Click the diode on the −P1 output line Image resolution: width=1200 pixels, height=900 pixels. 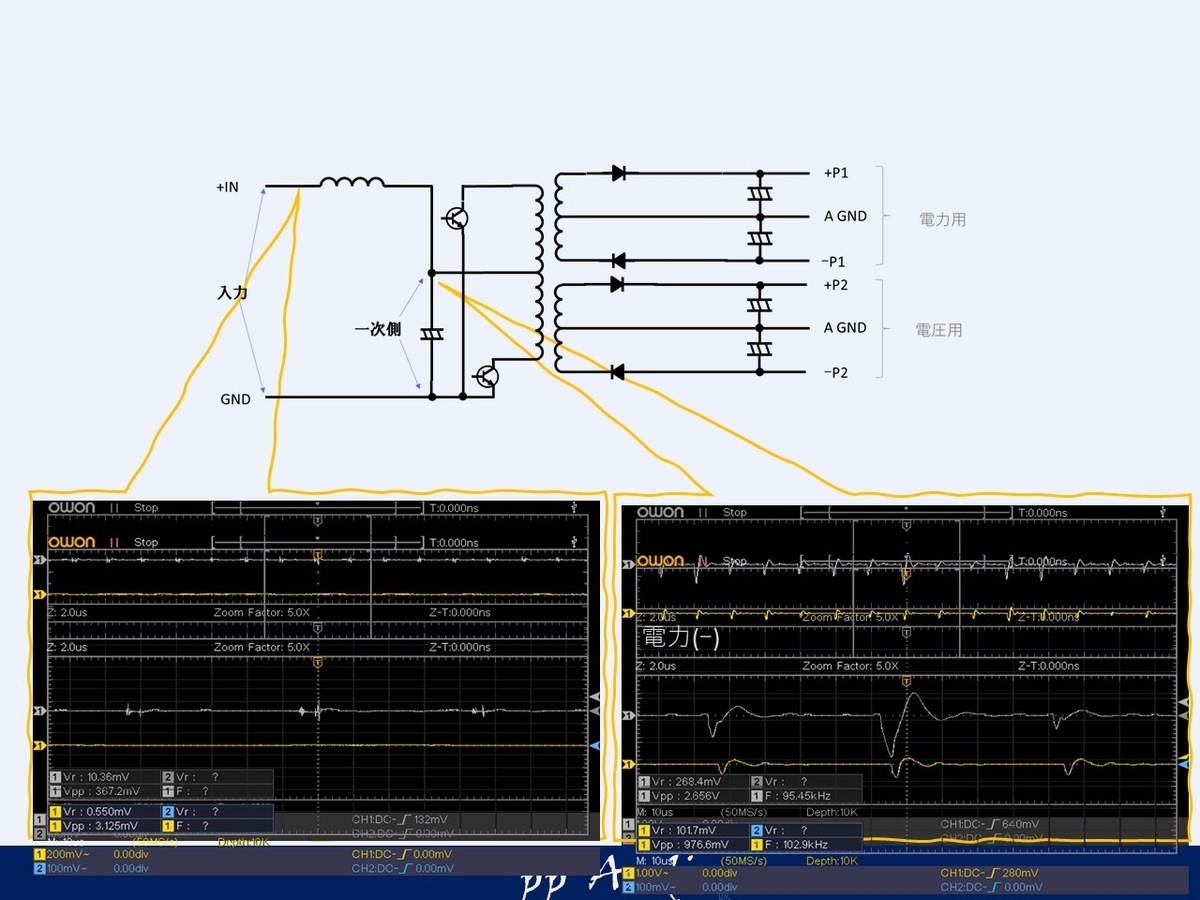pos(618,261)
